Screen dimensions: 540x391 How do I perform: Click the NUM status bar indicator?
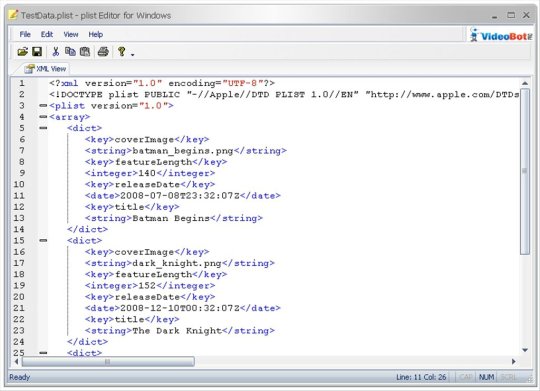[486, 377]
